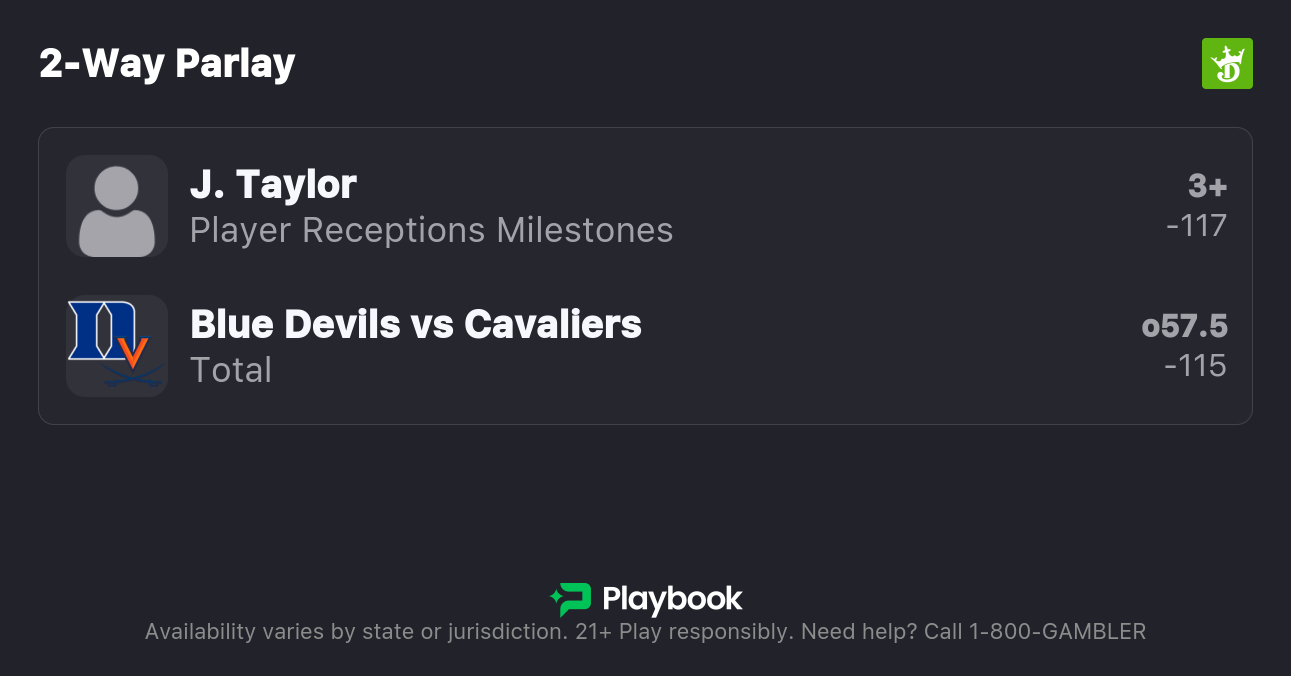
Task: Select the Playbook wordmark text
Action: (x=672, y=599)
